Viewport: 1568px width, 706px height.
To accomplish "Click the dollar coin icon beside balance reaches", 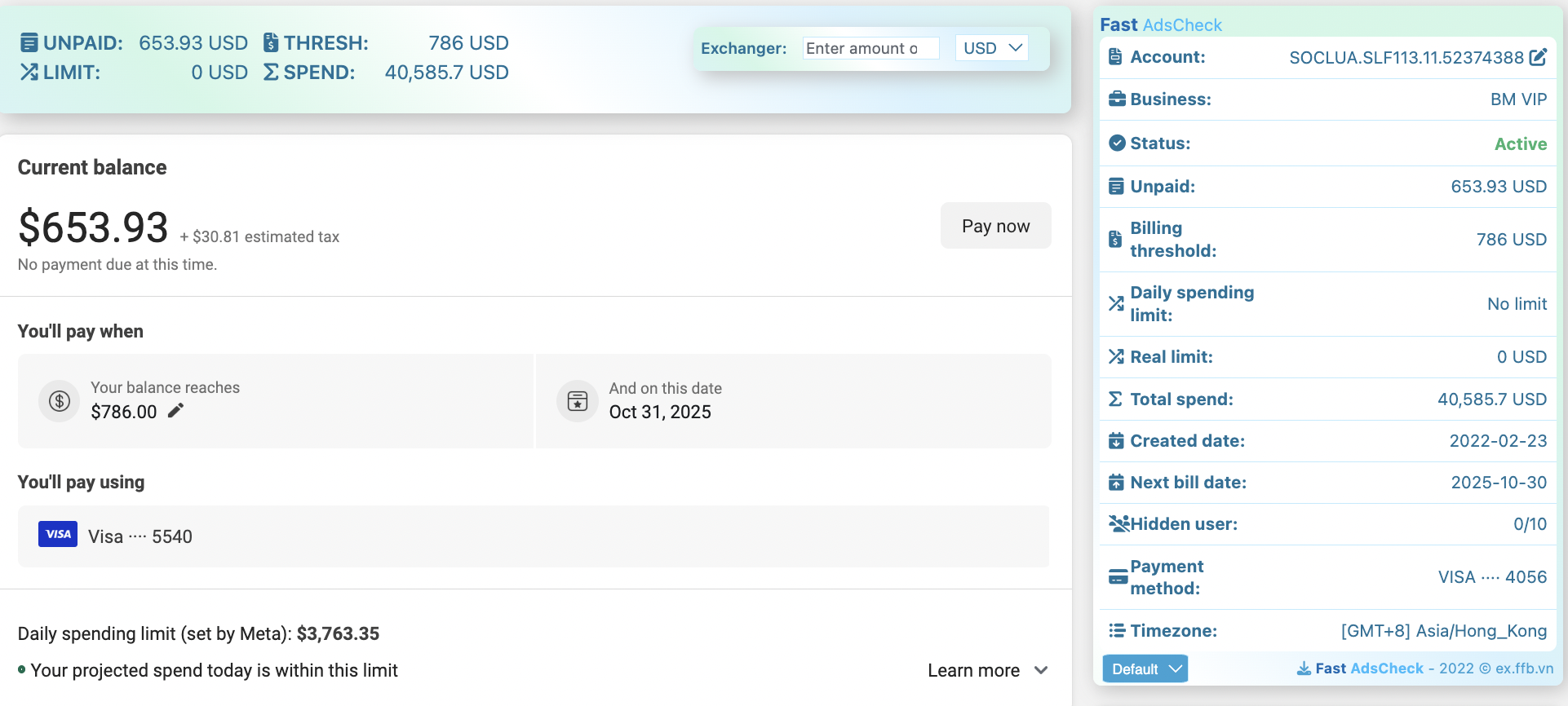I will (x=60, y=401).
